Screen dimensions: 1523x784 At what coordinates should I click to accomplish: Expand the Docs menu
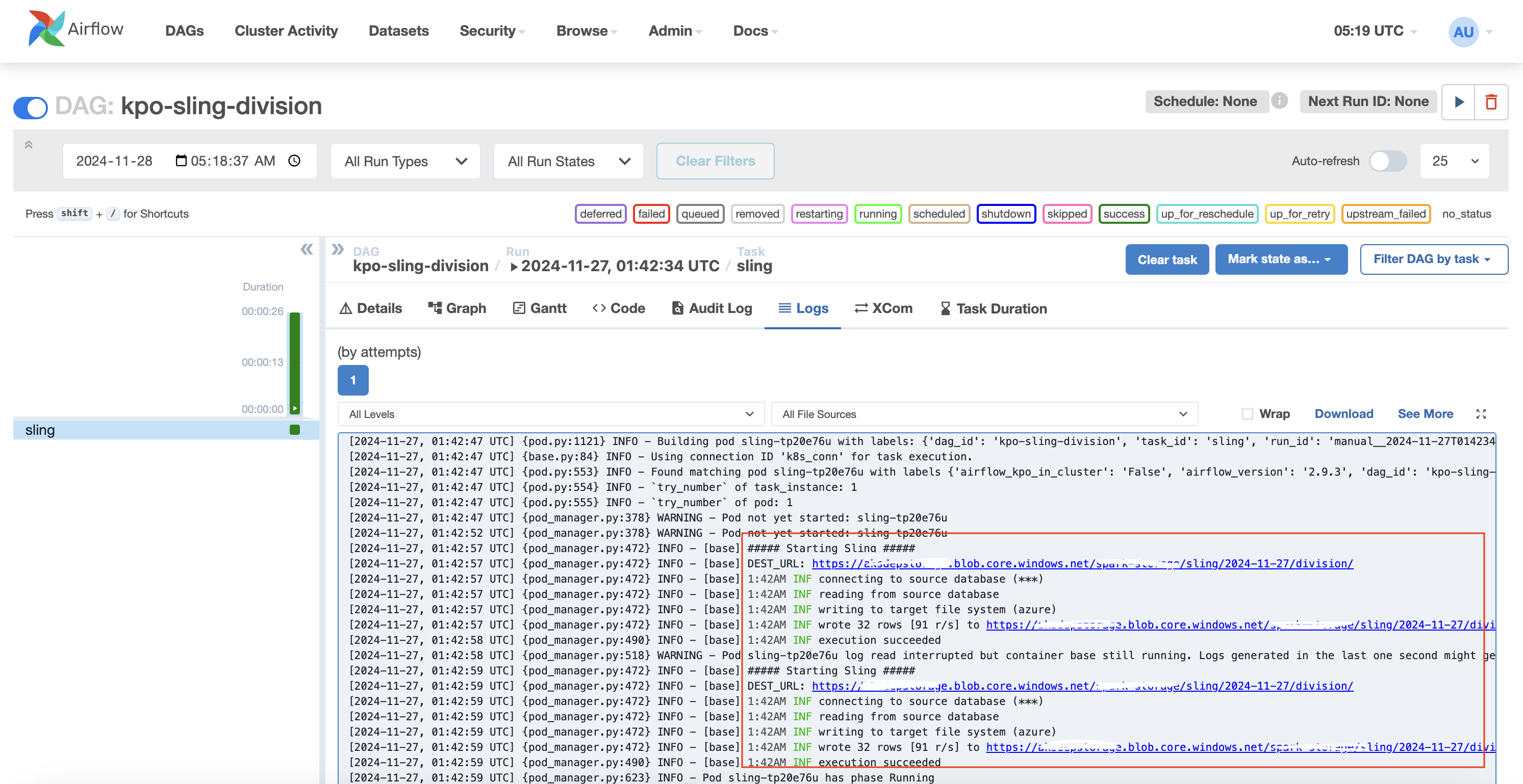tap(755, 31)
